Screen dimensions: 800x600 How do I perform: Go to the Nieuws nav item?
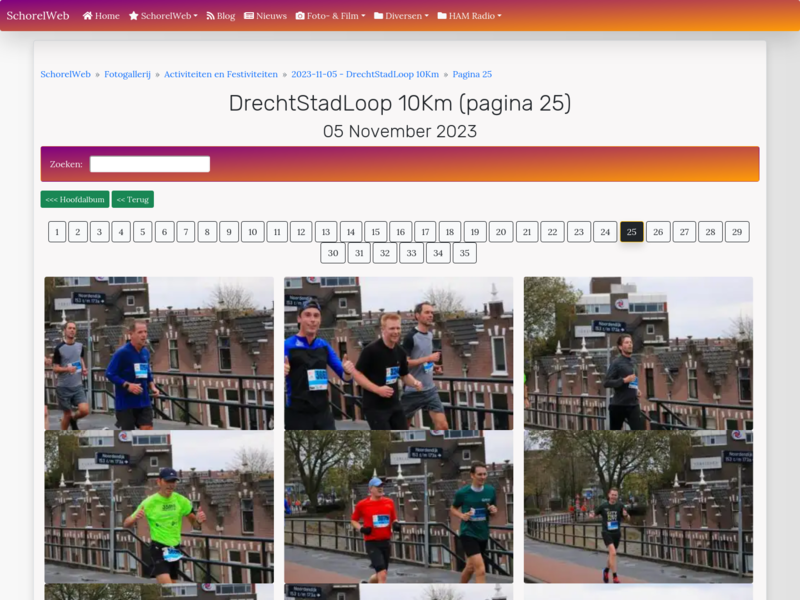click(x=265, y=16)
